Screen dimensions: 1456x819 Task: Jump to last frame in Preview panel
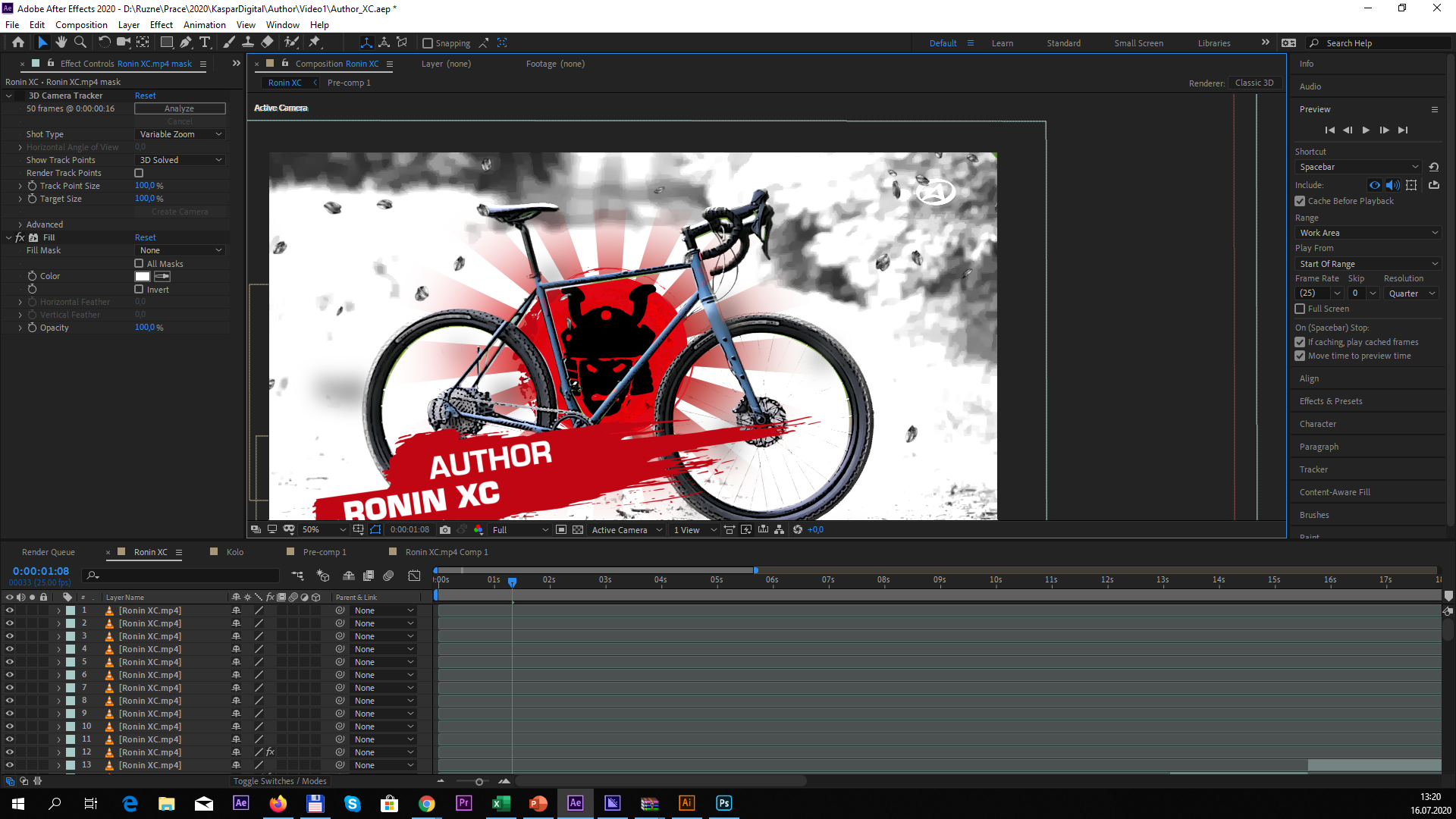1403,130
